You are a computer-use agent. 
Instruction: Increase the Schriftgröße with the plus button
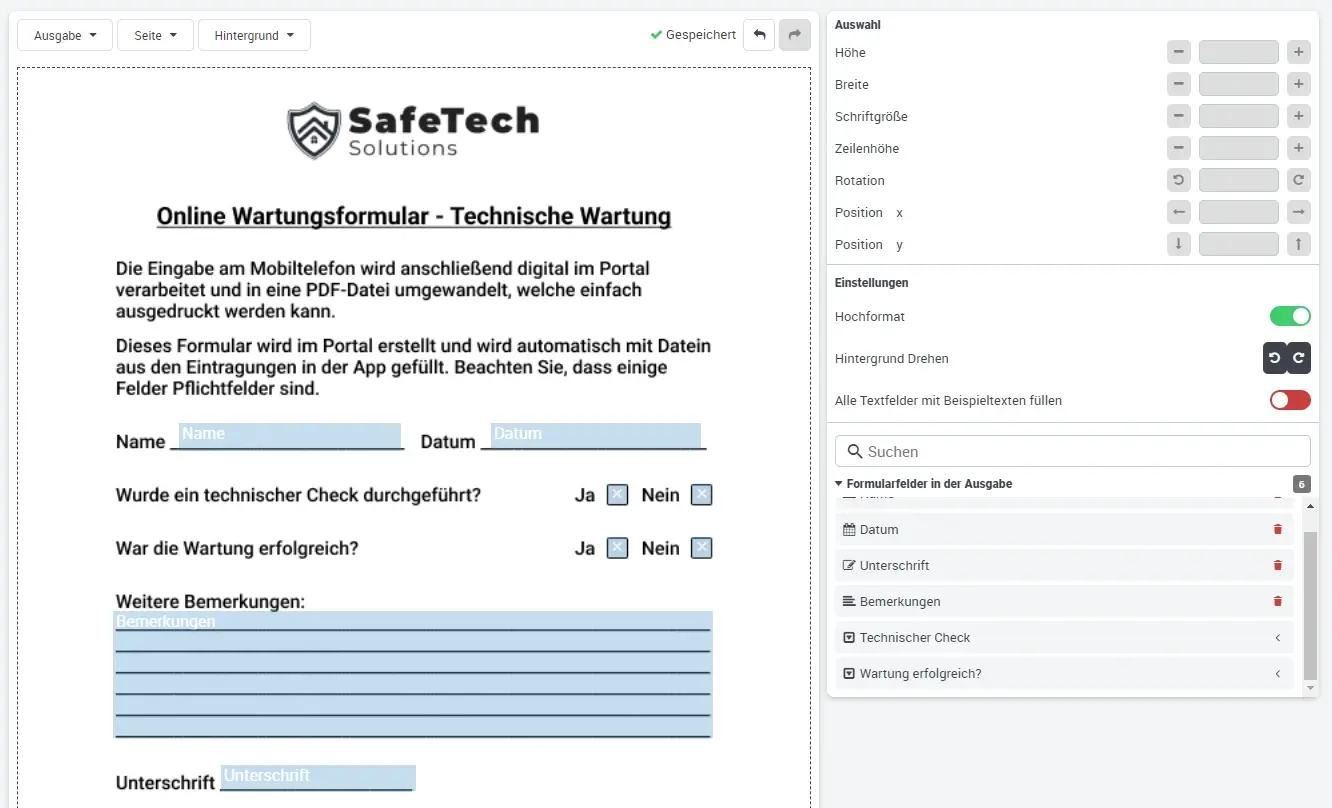(1298, 115)
